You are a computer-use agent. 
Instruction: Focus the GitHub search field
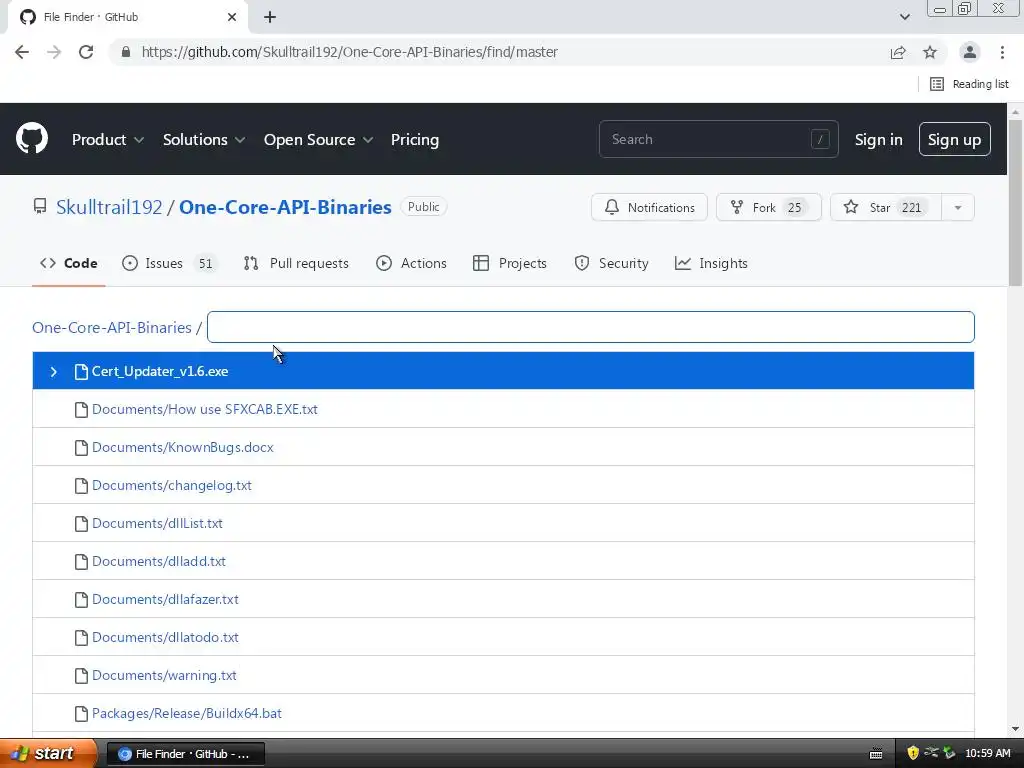tap(718, 139)
